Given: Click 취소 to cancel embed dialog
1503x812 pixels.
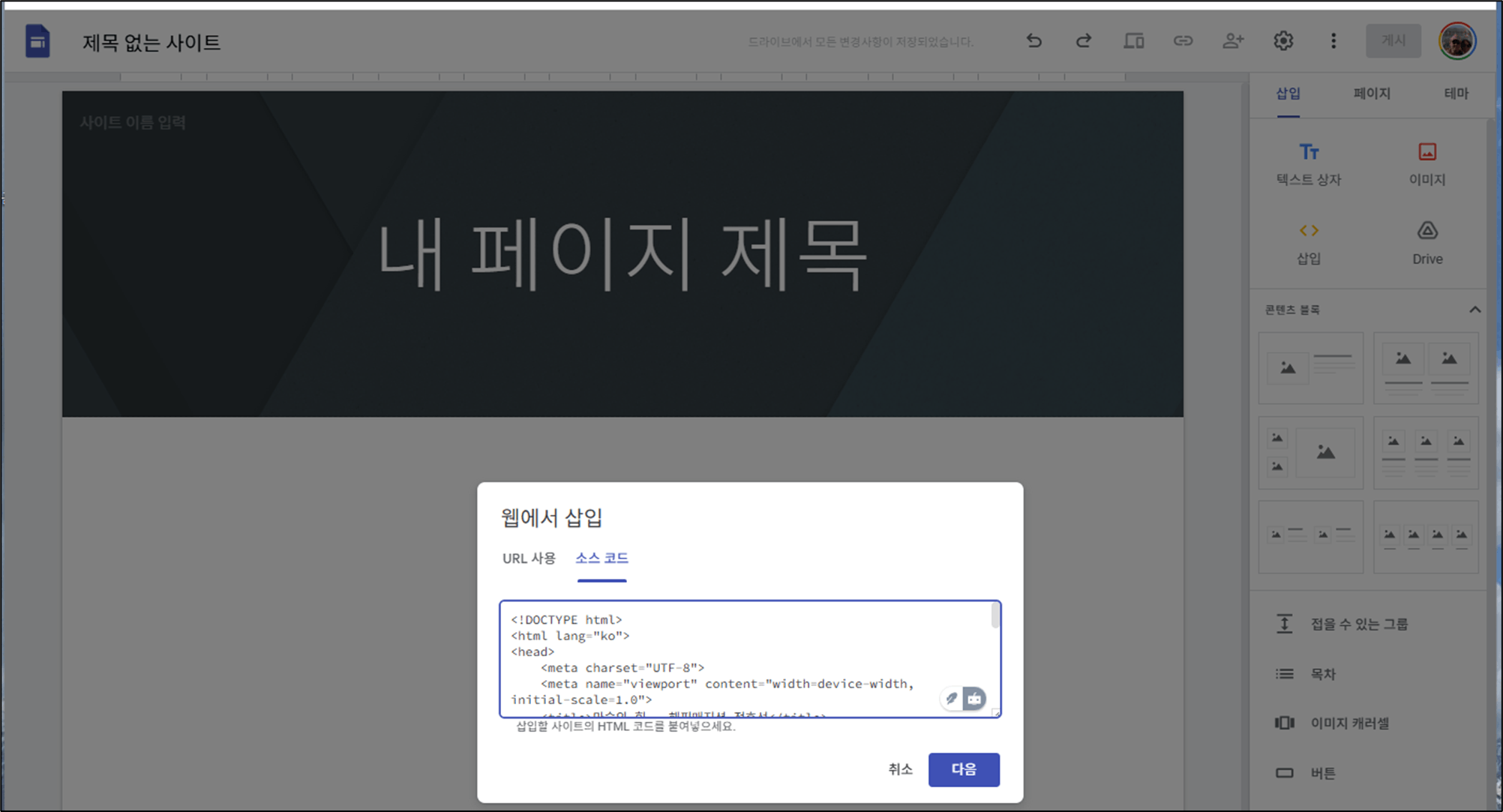Looking at the screenshot, I should tap(900, 769).
